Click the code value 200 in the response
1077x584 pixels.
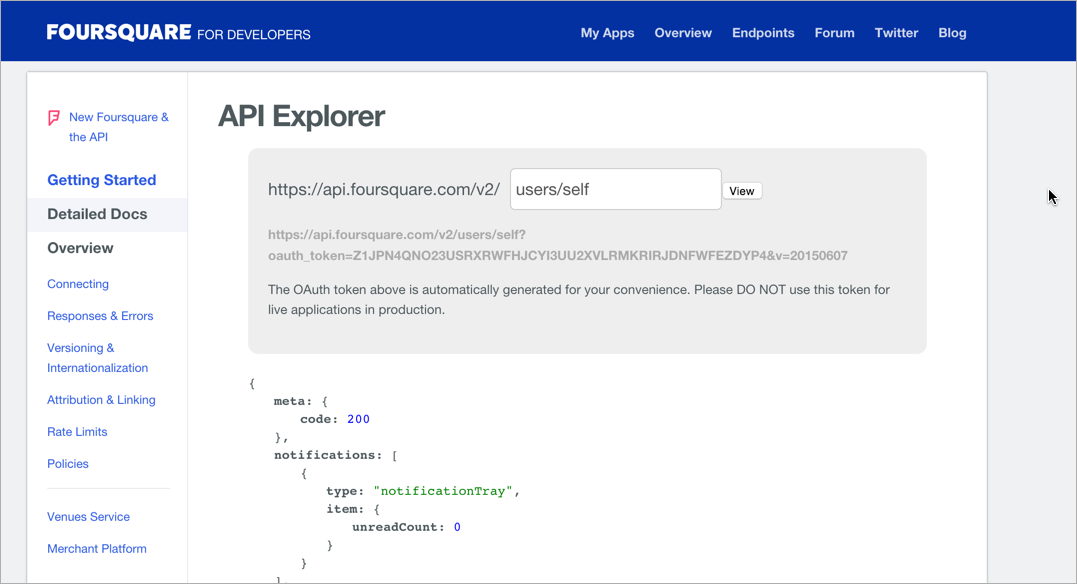(x=359, y=419)
